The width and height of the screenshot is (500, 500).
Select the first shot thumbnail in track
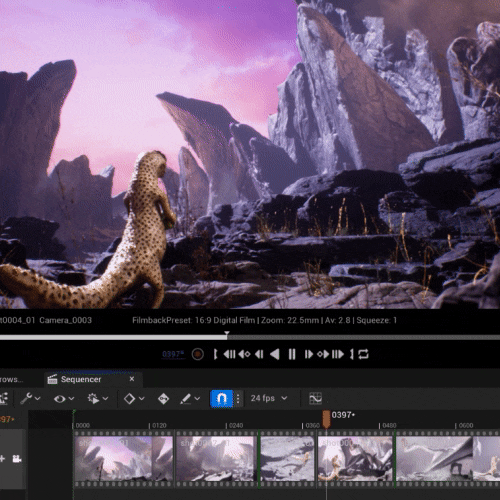pos(124,458)
